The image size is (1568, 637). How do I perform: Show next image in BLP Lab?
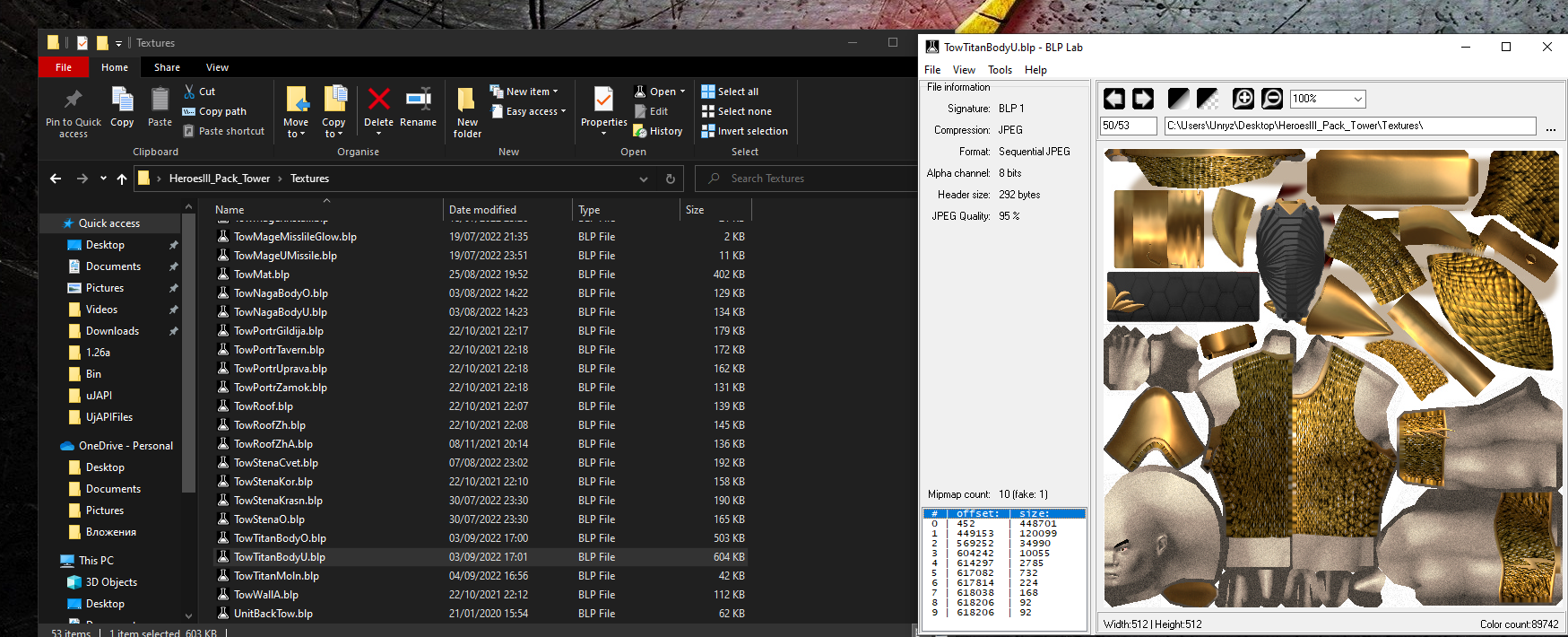(1143, 99)
